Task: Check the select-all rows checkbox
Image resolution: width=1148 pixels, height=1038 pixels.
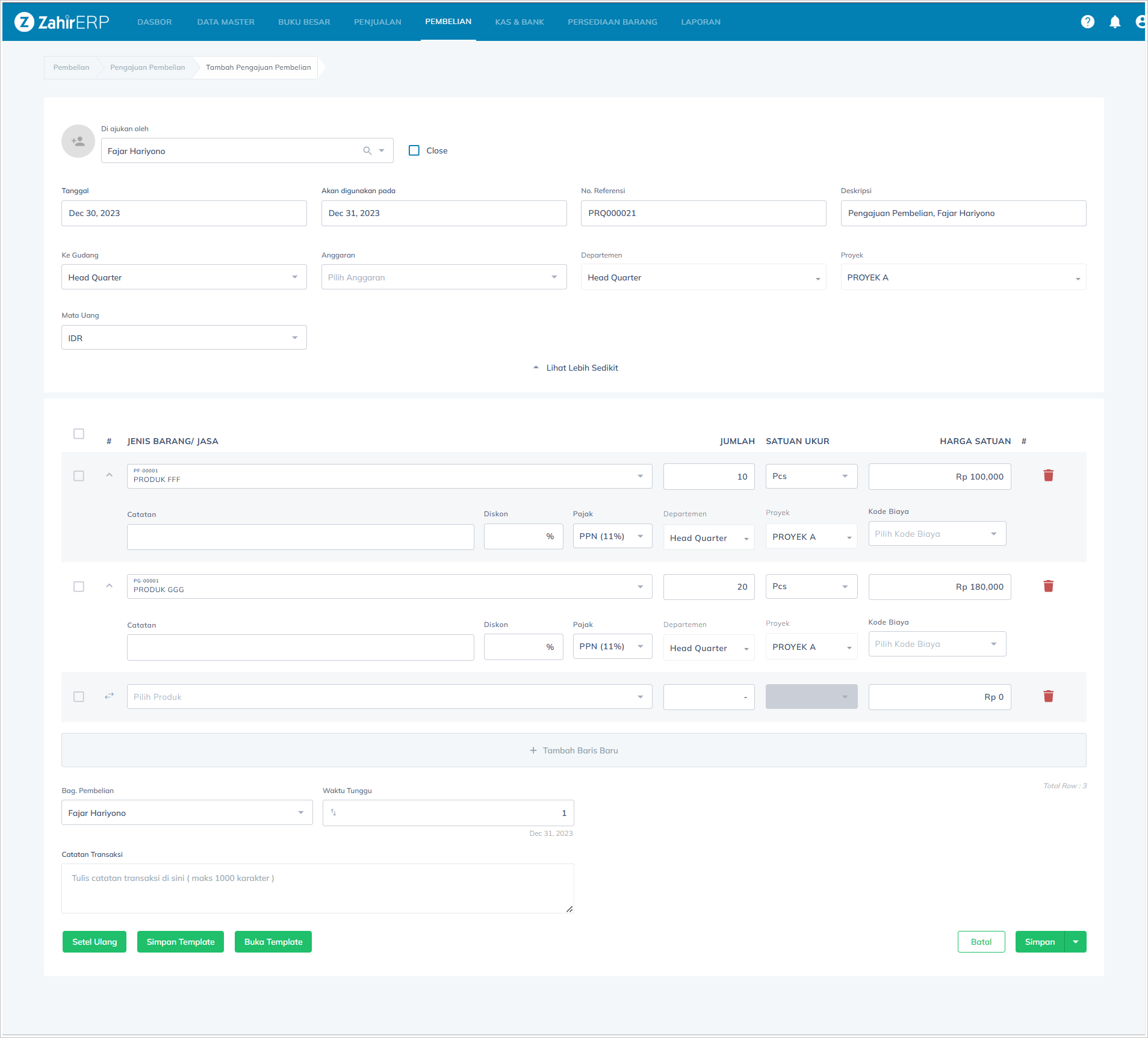Action: [79, 434]
